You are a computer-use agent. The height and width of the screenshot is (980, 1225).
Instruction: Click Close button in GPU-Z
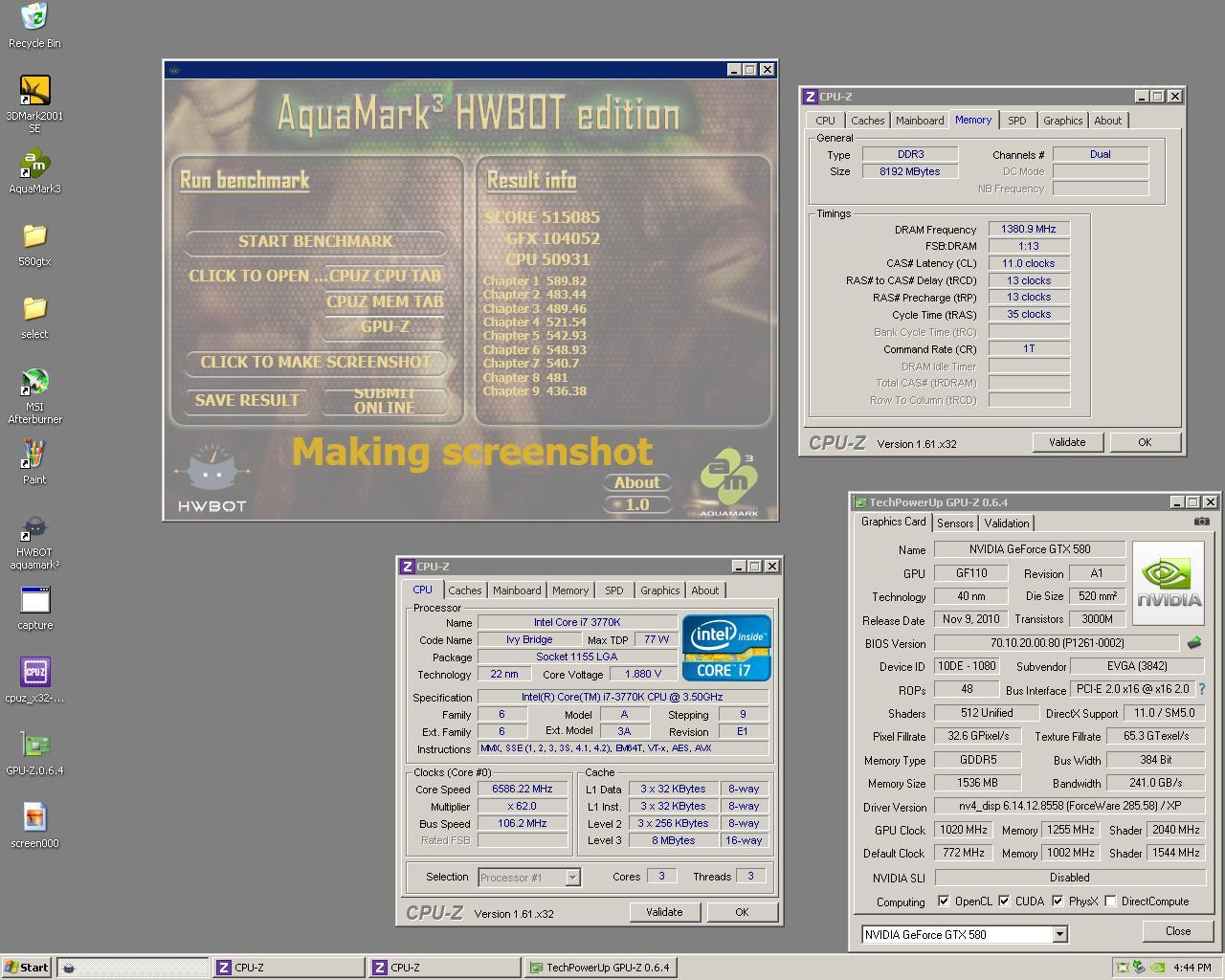click(x=1178, y=931)
